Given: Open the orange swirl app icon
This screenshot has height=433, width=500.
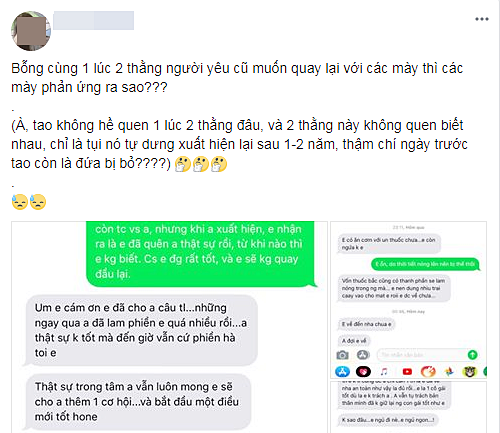Looking at the screenshot, I should tap(428, 371).
